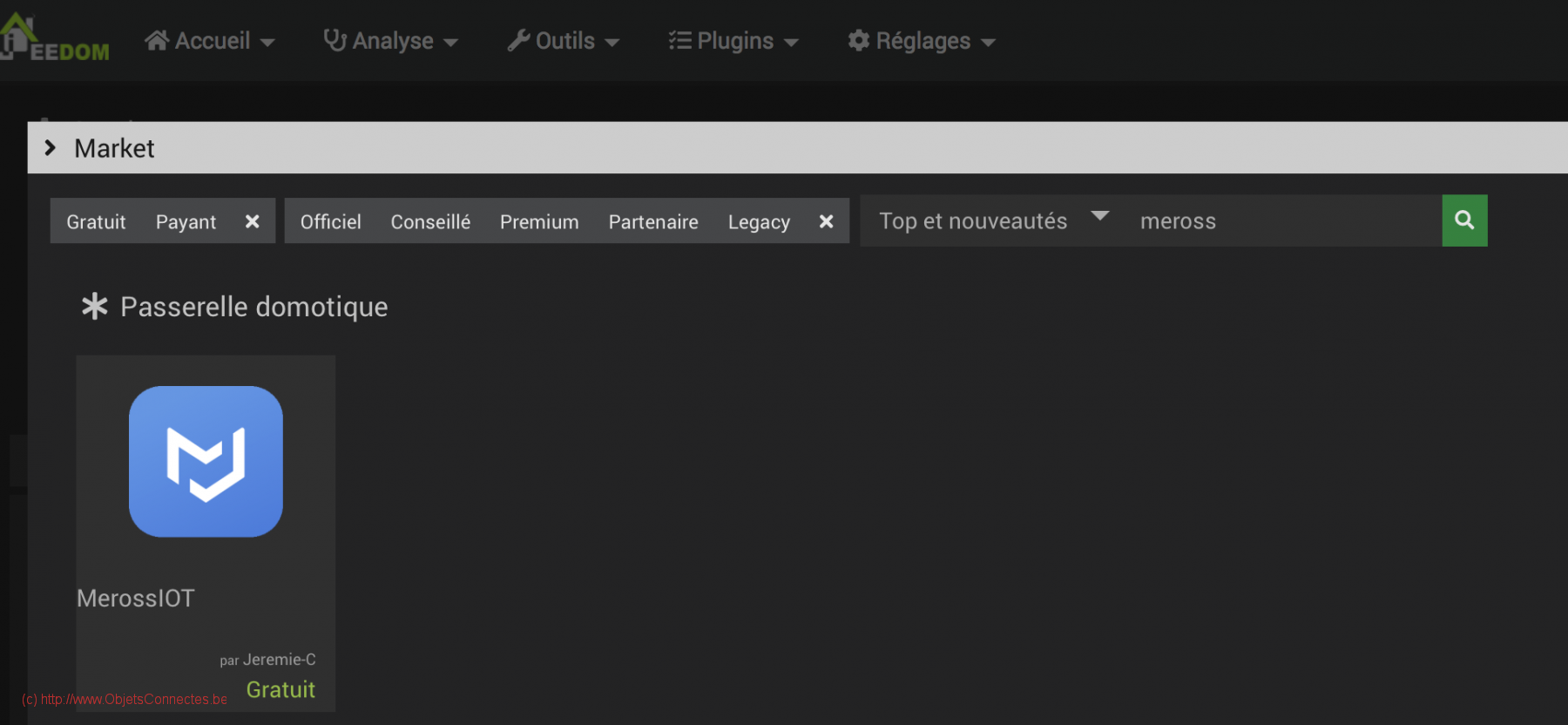
Task: Click the MerossIOT plugin name
Action: pos(136,599)
